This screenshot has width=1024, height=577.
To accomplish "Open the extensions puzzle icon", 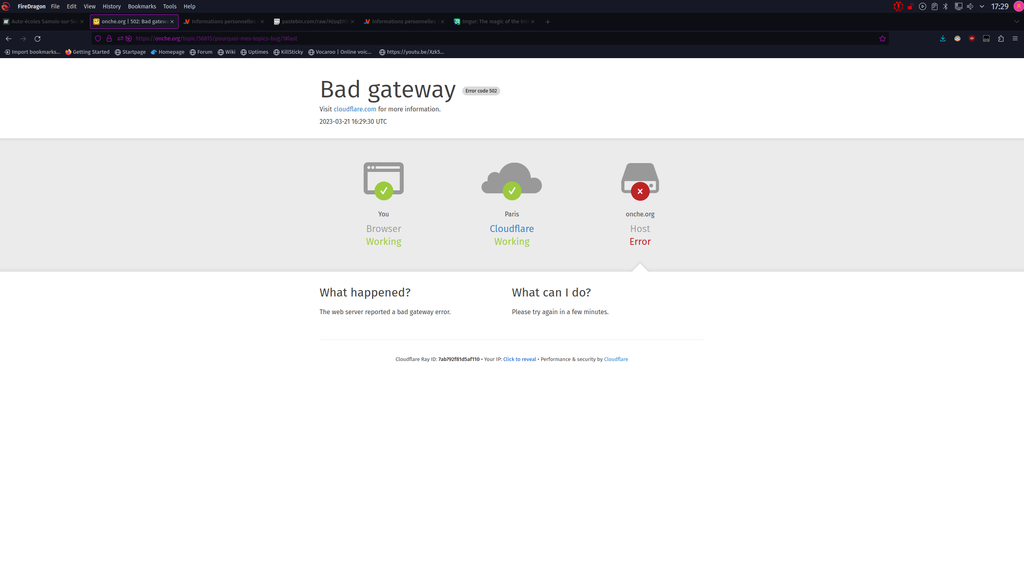I will click(x=1000, y=39).
